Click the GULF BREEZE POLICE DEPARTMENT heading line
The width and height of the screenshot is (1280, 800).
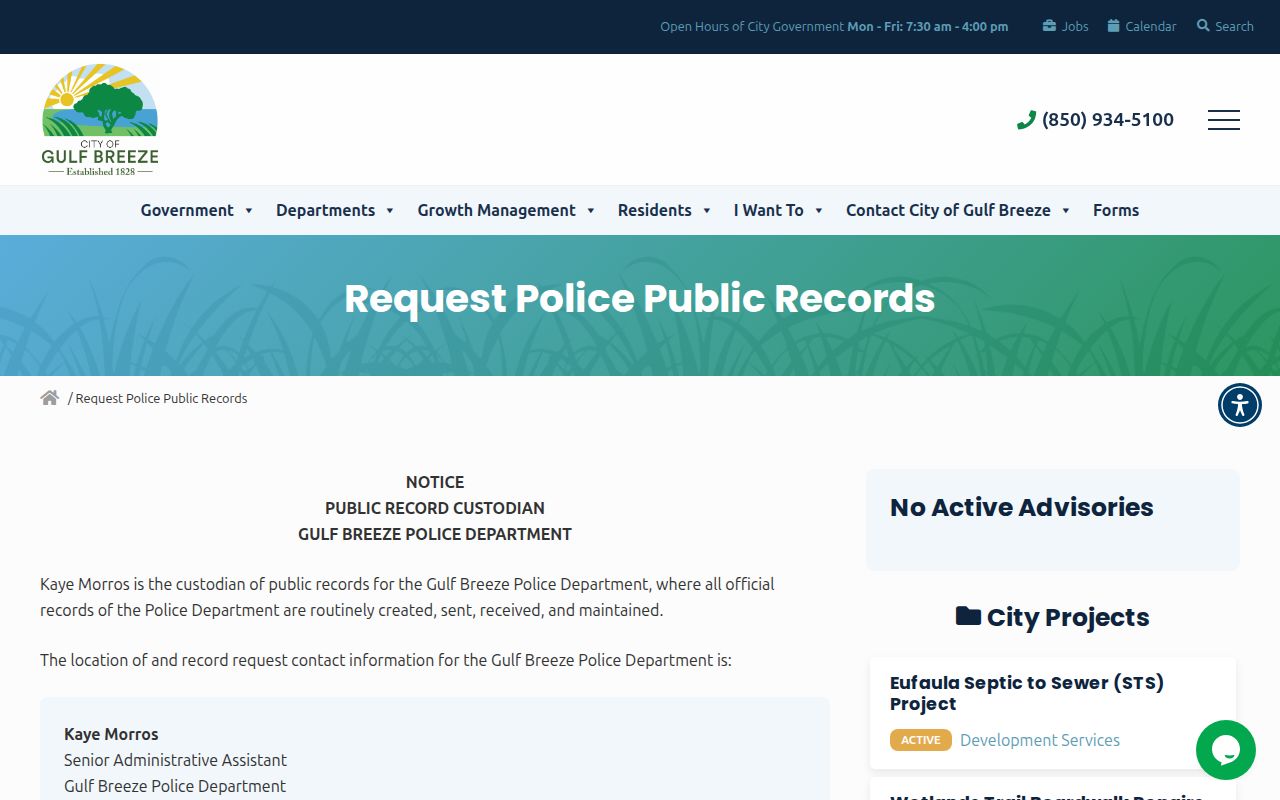(435, 534)
